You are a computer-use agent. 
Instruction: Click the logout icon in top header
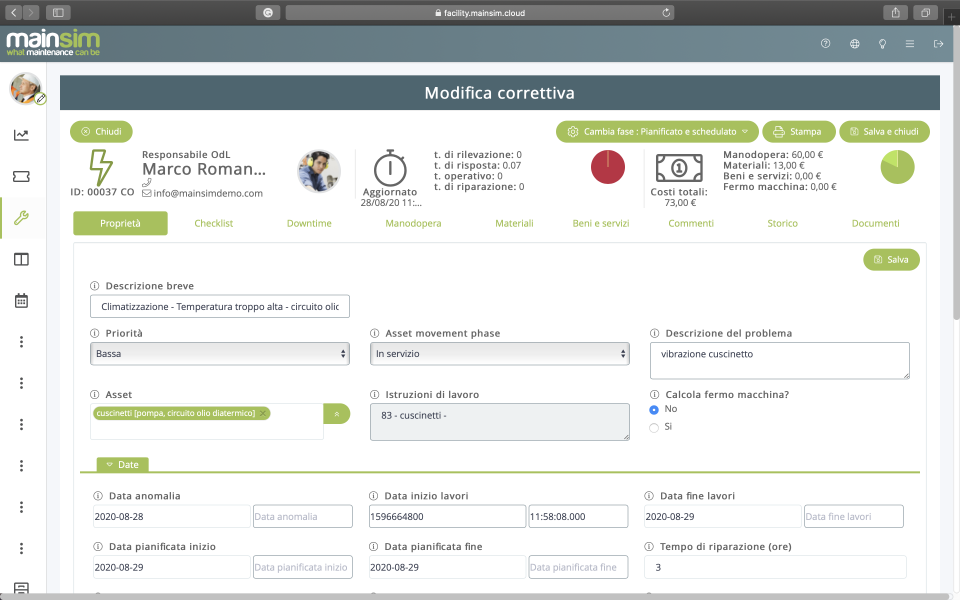938,44
